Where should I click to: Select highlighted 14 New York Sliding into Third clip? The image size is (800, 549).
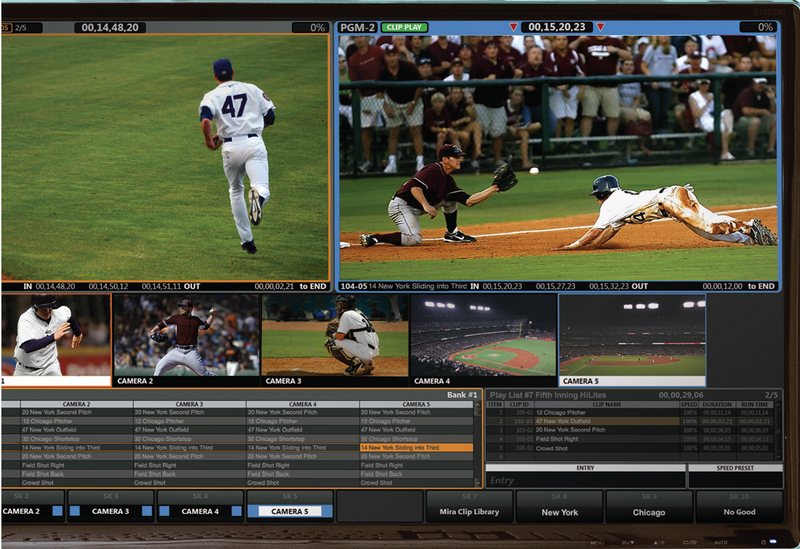tap(416, 447)
